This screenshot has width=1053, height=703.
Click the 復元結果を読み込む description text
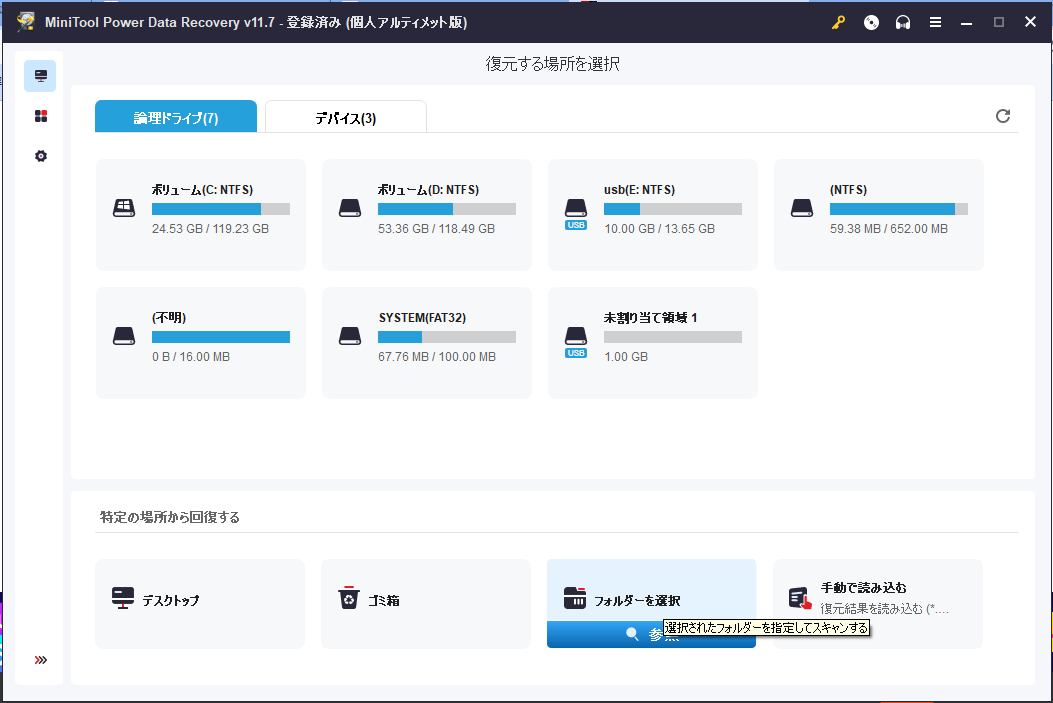pyautogui.click(x=884, y=609)
